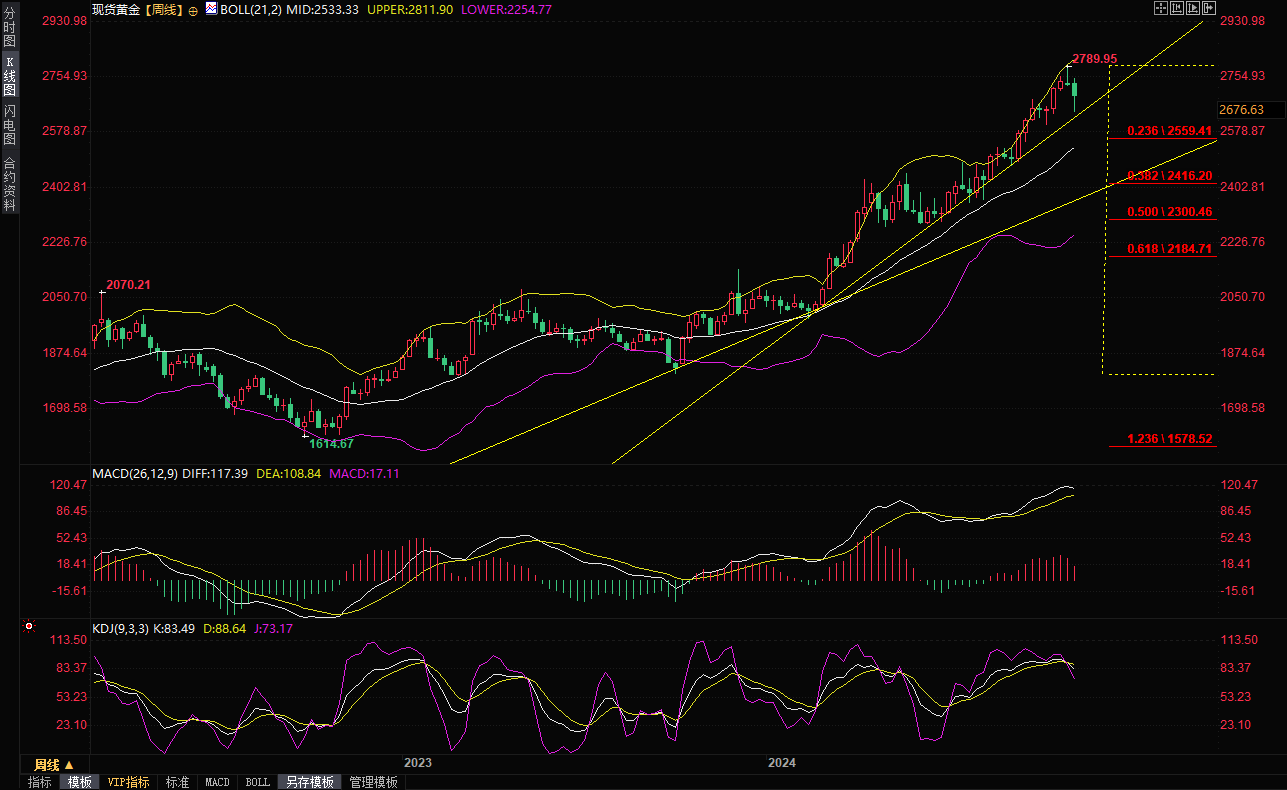
Task: Click the BOLL indicator chart icon
Action: [210, 8]
